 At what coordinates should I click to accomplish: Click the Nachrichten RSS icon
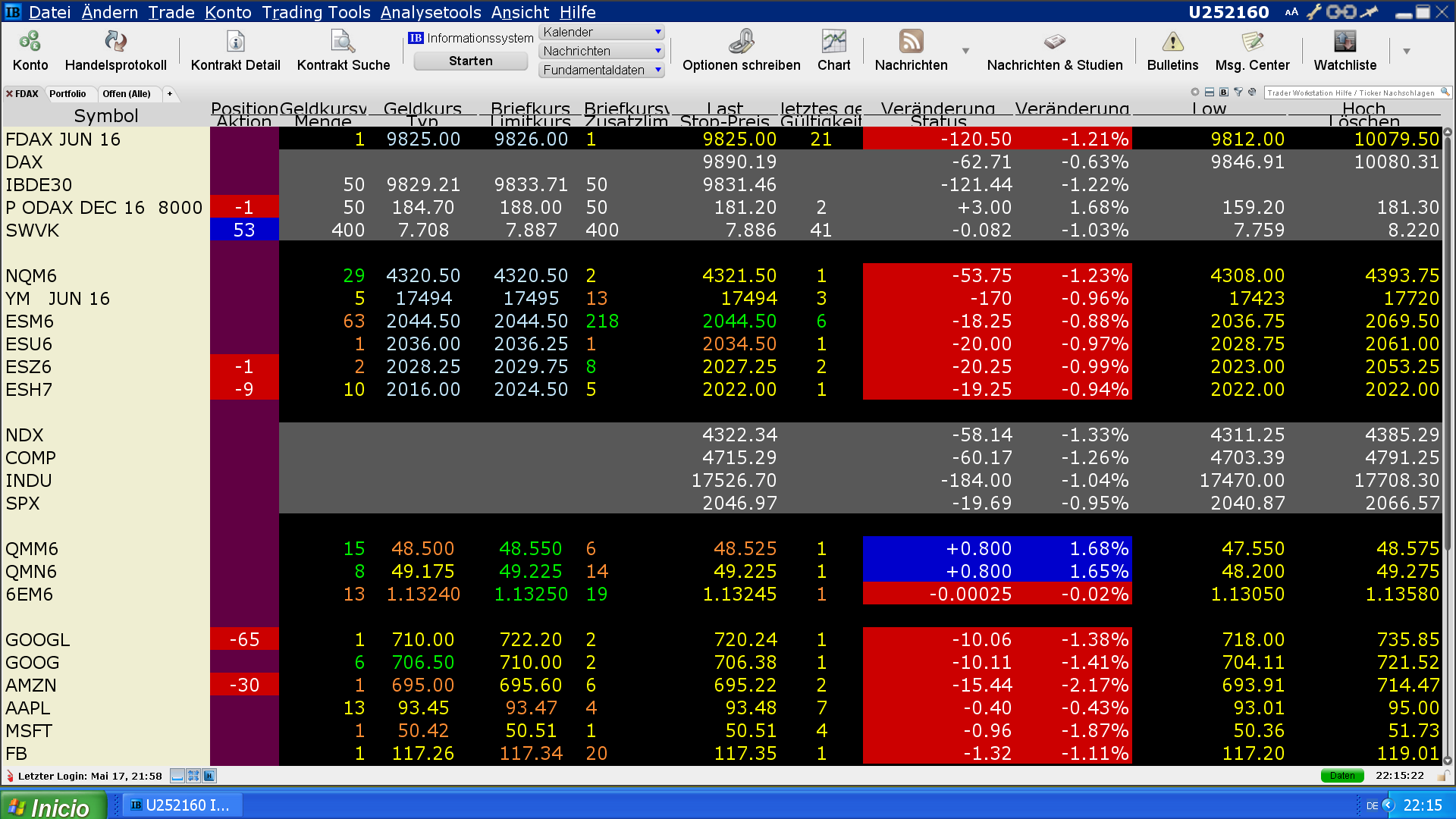point(911,42)
